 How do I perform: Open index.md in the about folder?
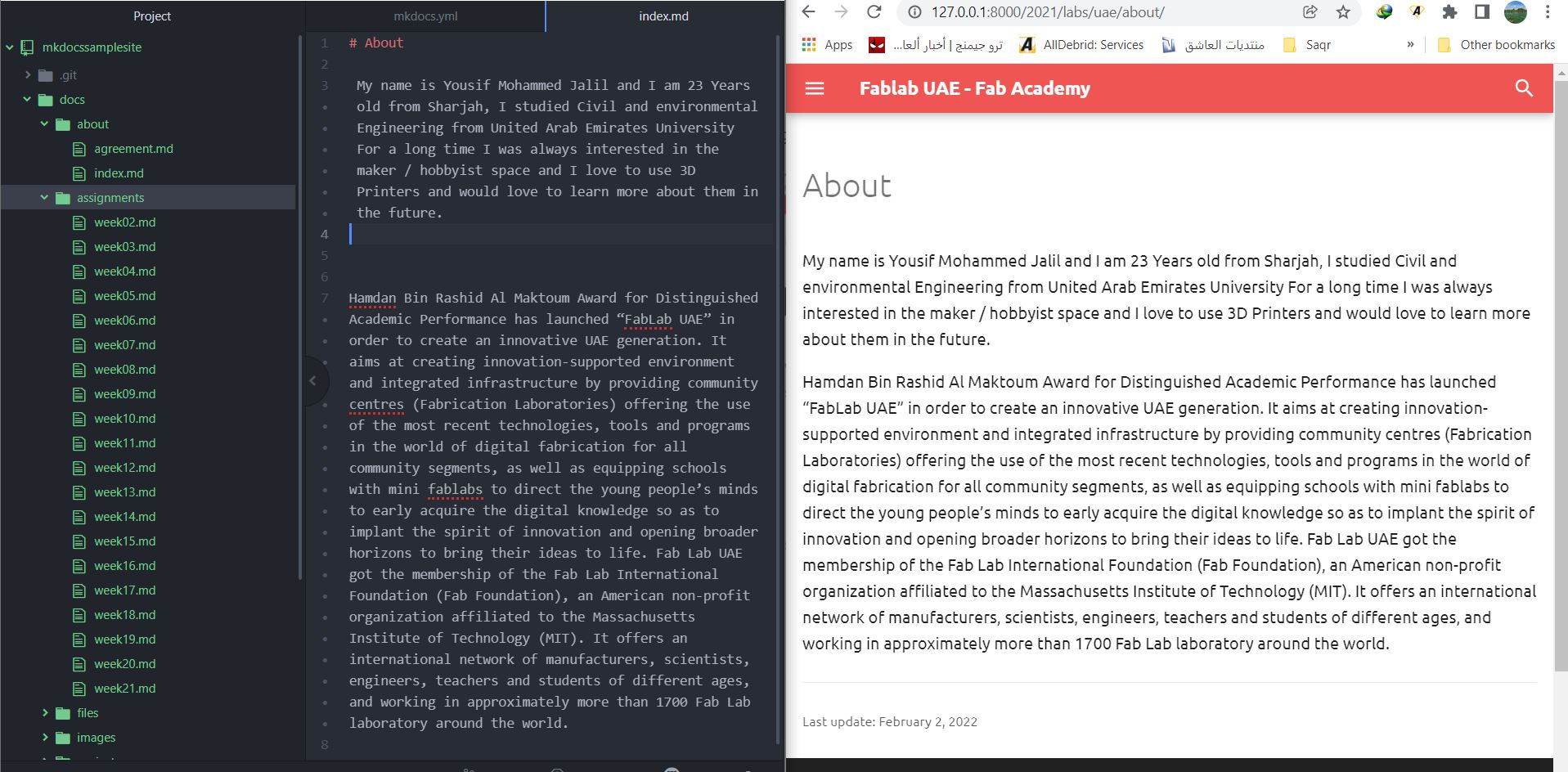coord(119,173)
